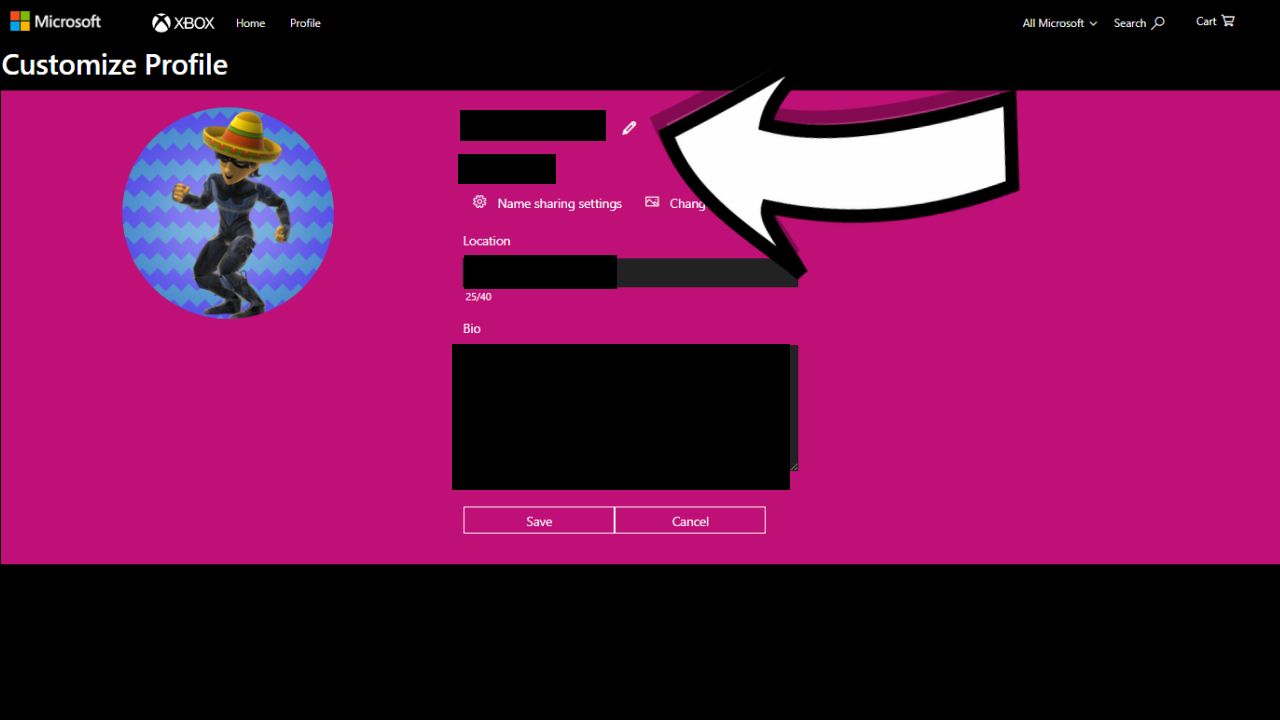
Task: Click the magnifying glass search icon
Action: pos(1158,23)
